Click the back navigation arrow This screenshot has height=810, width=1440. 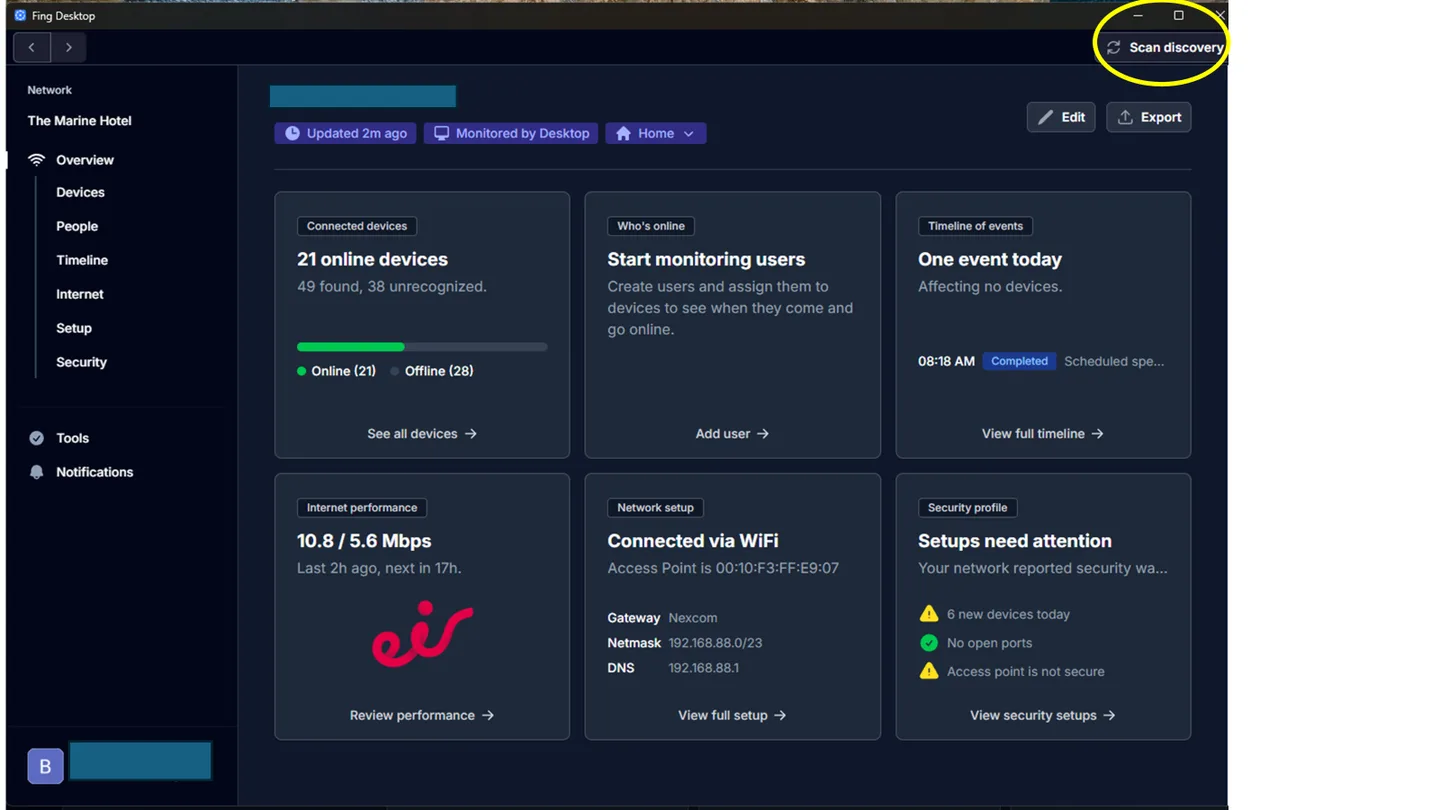coord(32,47)
